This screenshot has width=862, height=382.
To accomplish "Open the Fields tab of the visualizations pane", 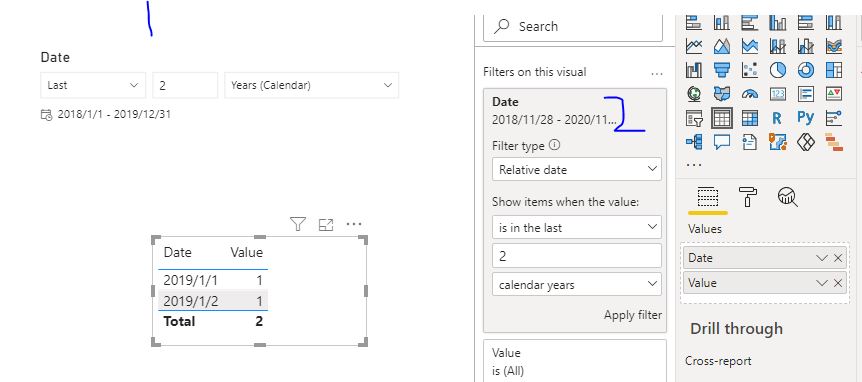I will pos(708,197).
